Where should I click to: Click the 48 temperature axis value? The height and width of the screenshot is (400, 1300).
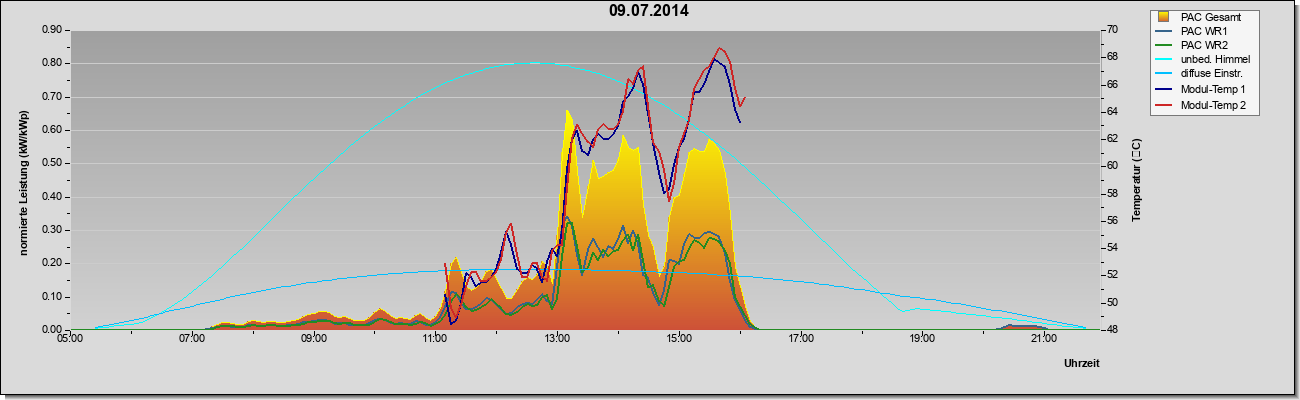1111,330
